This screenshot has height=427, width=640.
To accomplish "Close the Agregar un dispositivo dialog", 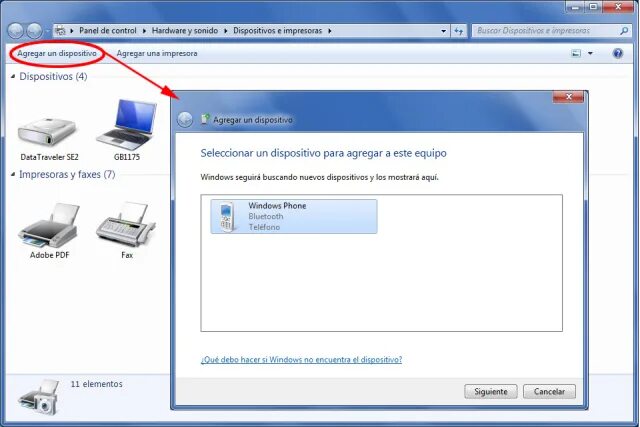I will (x=568, y=97).
